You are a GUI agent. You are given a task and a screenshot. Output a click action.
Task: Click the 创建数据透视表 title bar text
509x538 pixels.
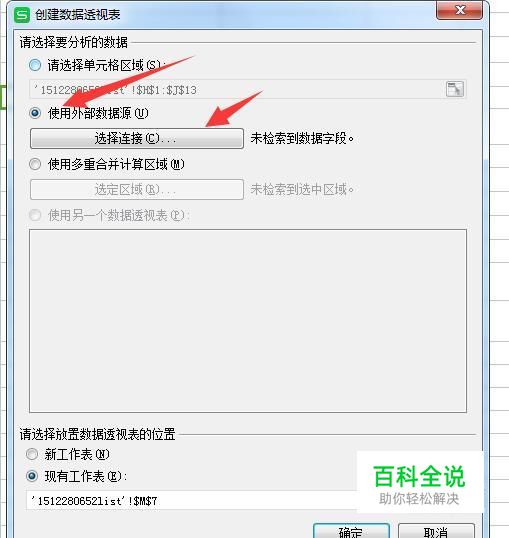click(78, 15)
